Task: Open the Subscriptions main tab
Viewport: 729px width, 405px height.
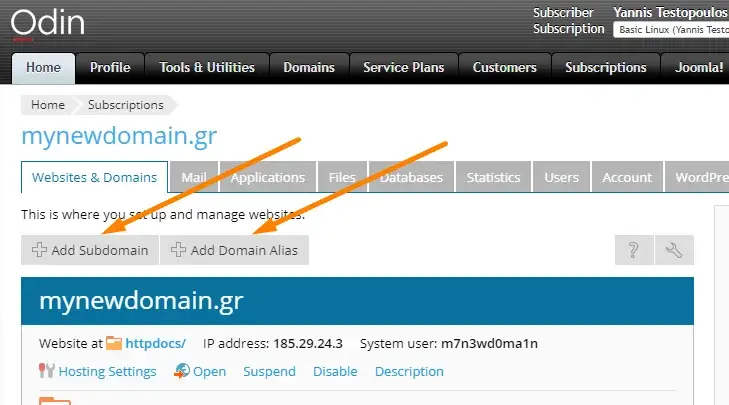Action: [x=606, y=68]
